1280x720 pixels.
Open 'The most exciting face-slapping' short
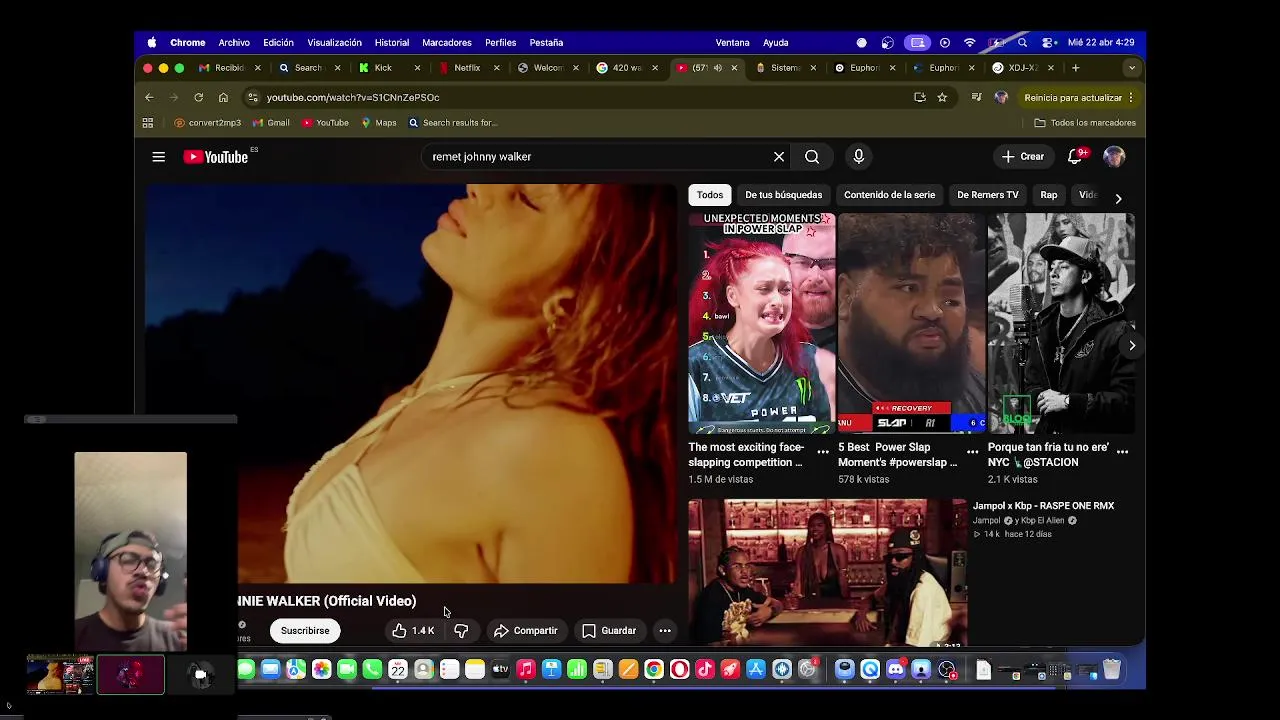762,323
